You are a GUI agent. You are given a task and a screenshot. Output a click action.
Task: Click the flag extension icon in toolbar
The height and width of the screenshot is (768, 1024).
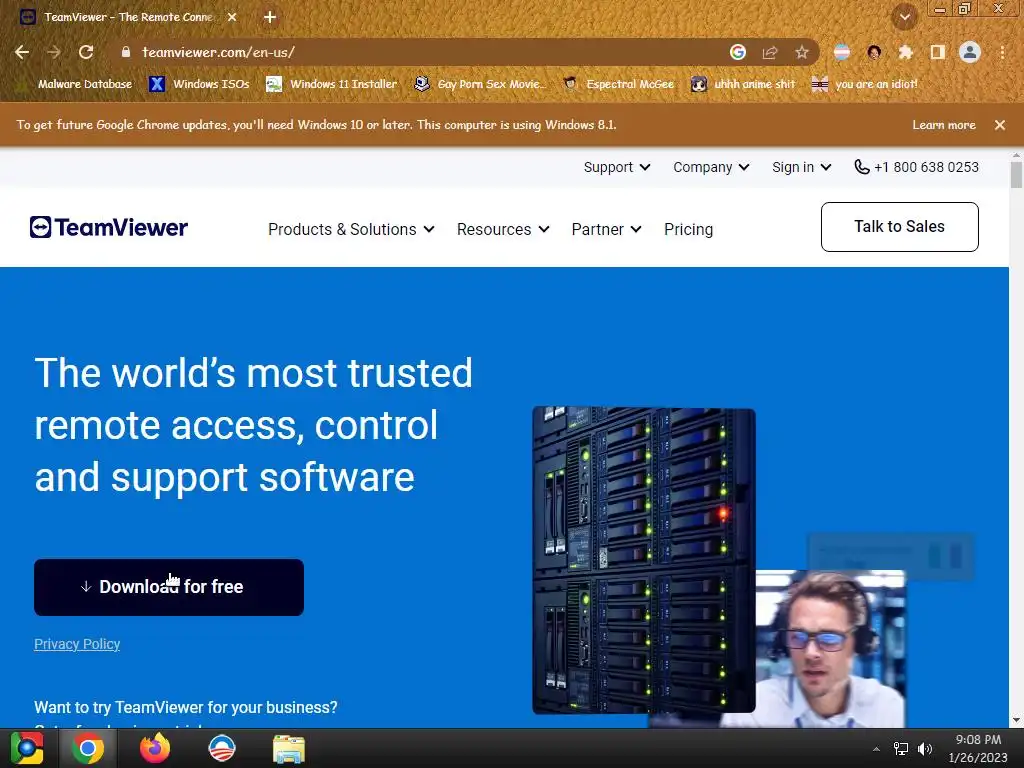pyautogui.click(x=842, y=52)
